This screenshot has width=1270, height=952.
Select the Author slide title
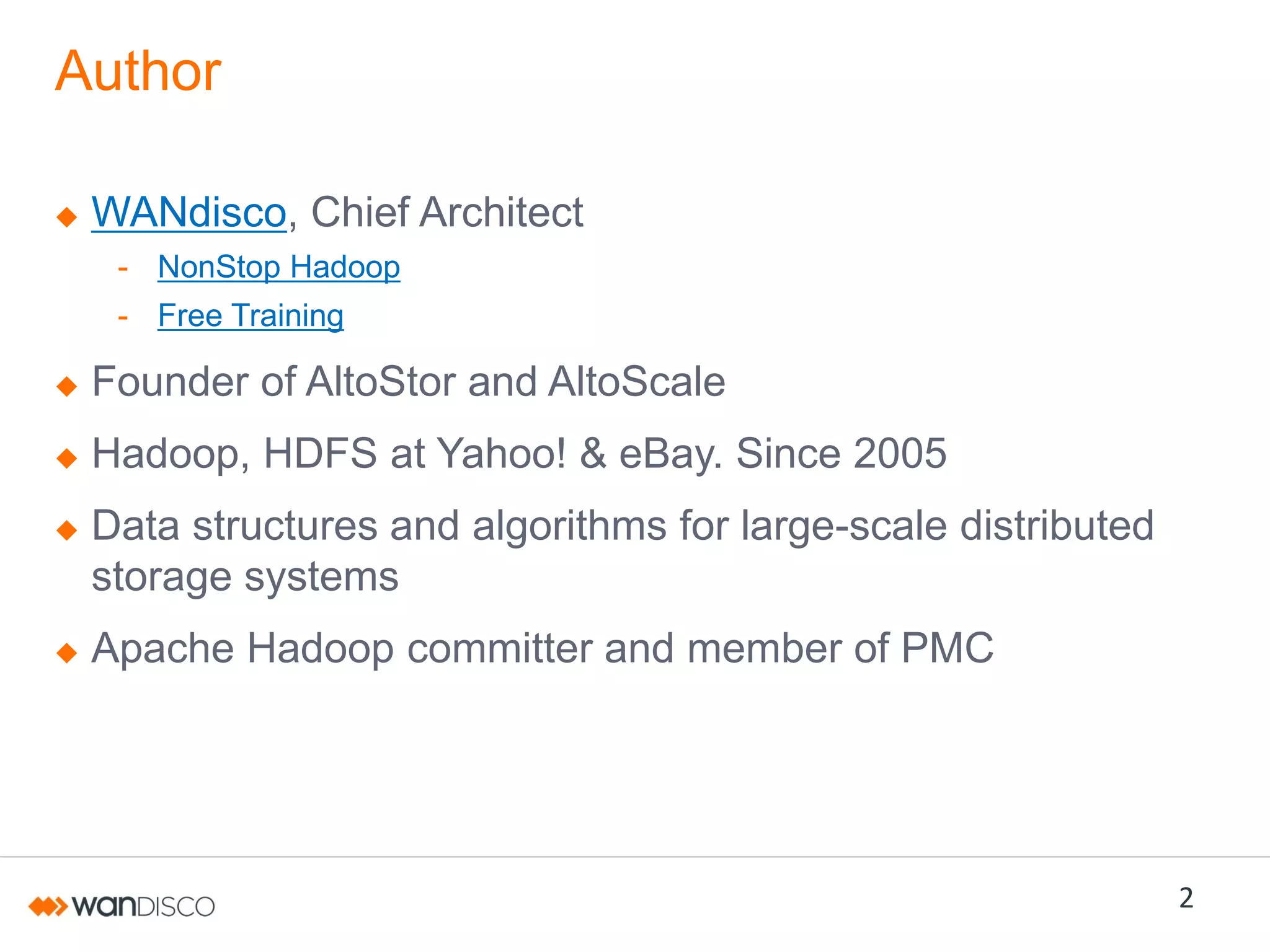pos(138,71)
